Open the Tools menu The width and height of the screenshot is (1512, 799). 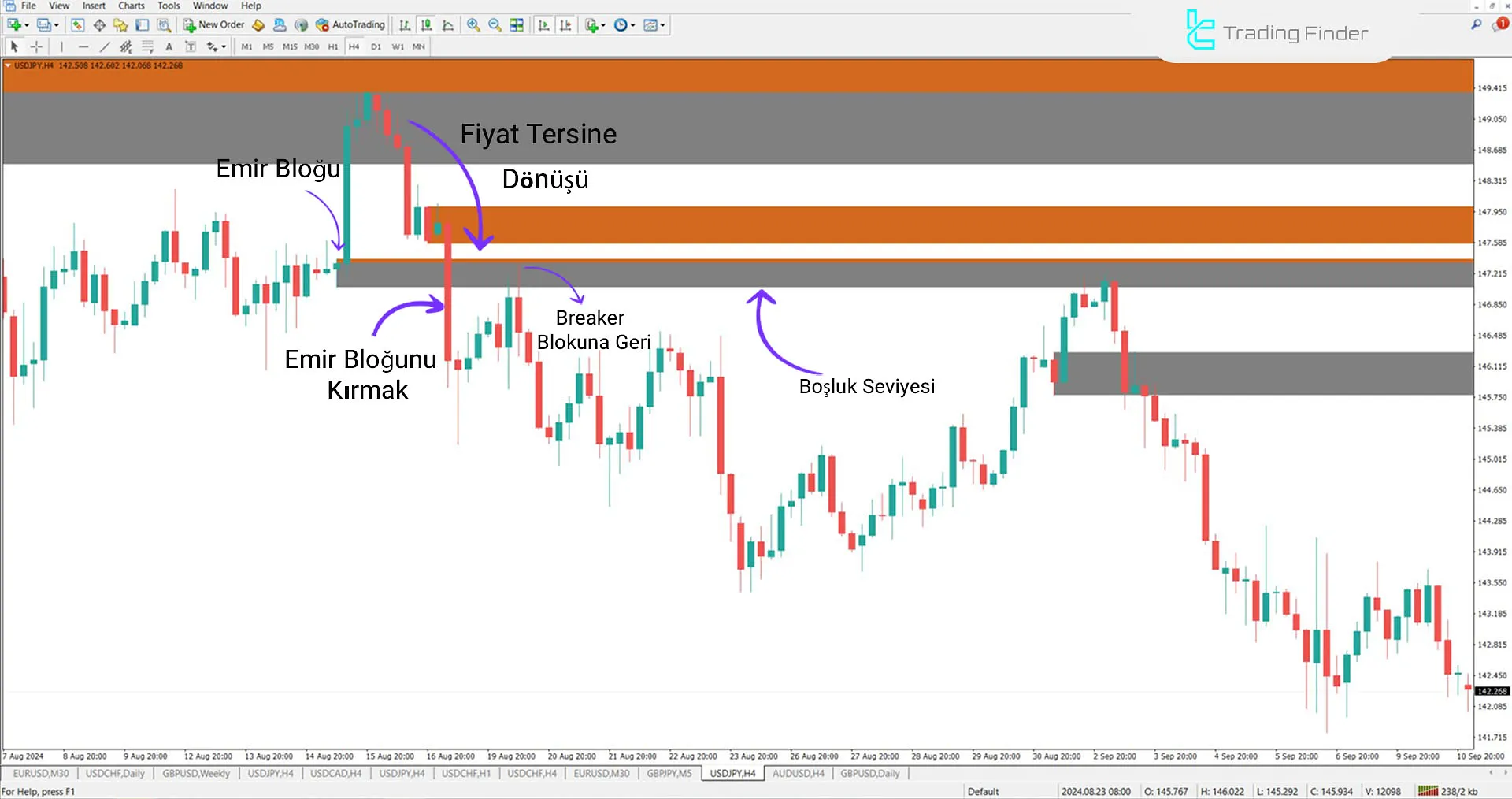pos(169,6)
